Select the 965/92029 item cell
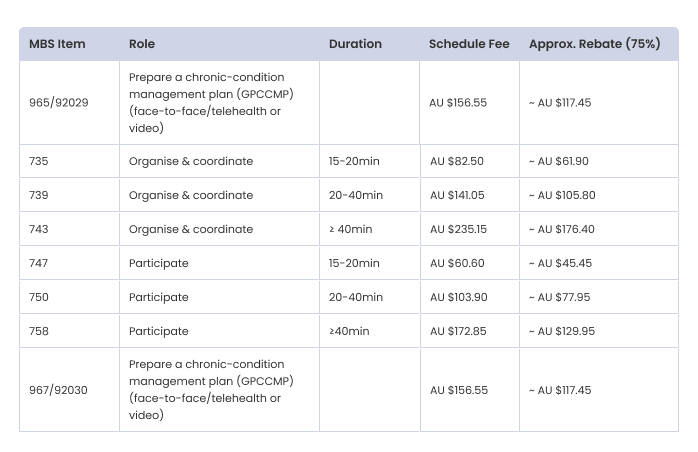Screen dimensions: 698x452 [x=59, y=103]
